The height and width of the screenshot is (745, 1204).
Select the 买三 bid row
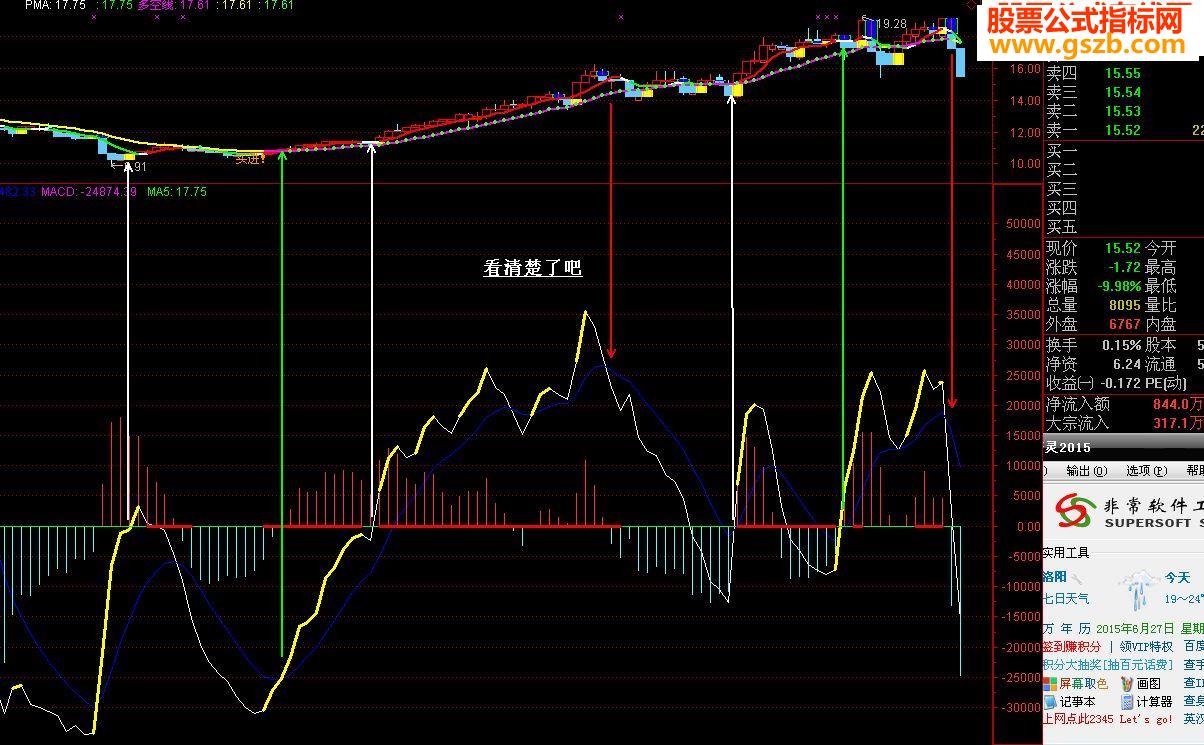(1124, 189)
